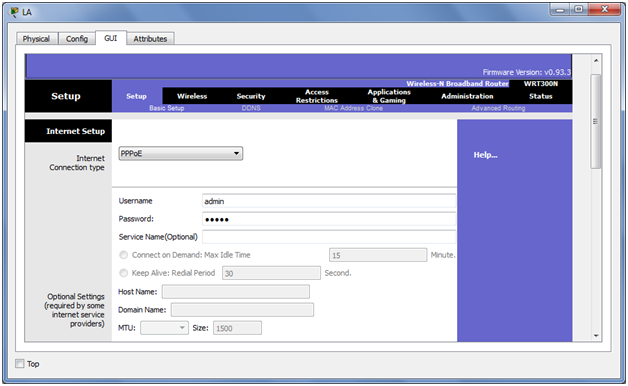The image size is (628, 386).
Task: Select the GUI tab
Action: pos(111,38)
